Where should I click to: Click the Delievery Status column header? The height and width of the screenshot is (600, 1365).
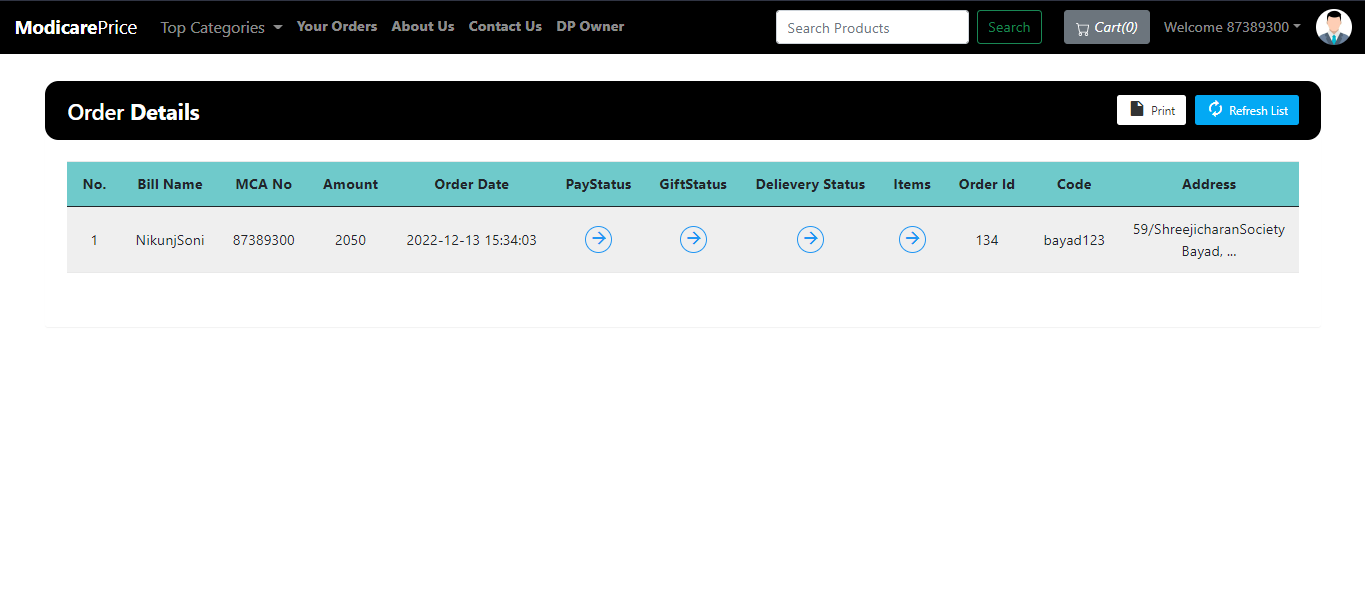pos(810,184)
